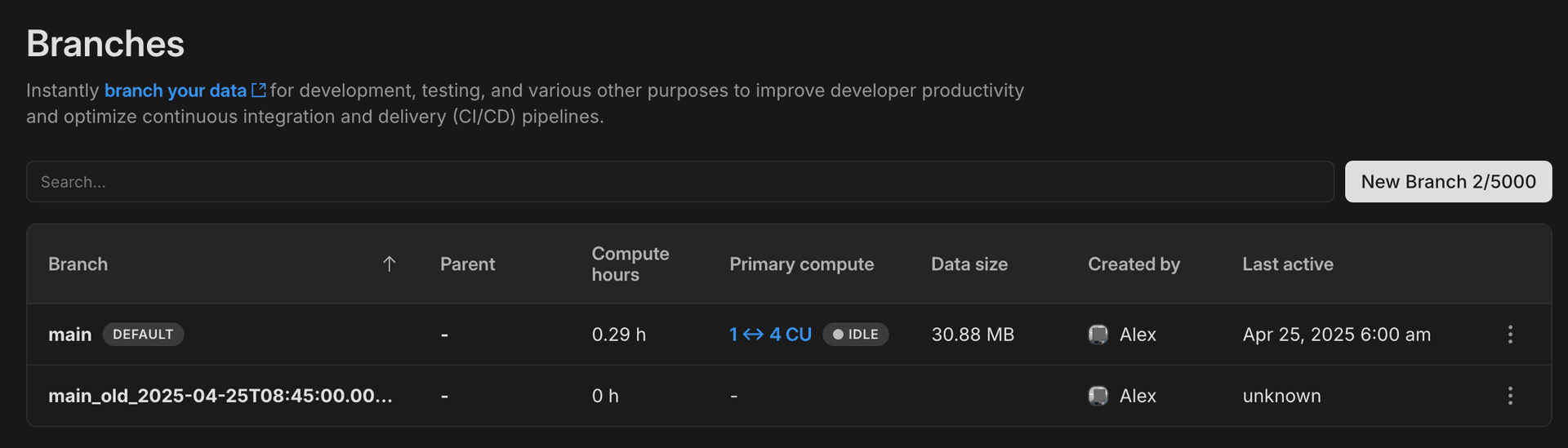Open the main_old_2025-04-25 branch
1568x448 pixels.
coord(220,396)
